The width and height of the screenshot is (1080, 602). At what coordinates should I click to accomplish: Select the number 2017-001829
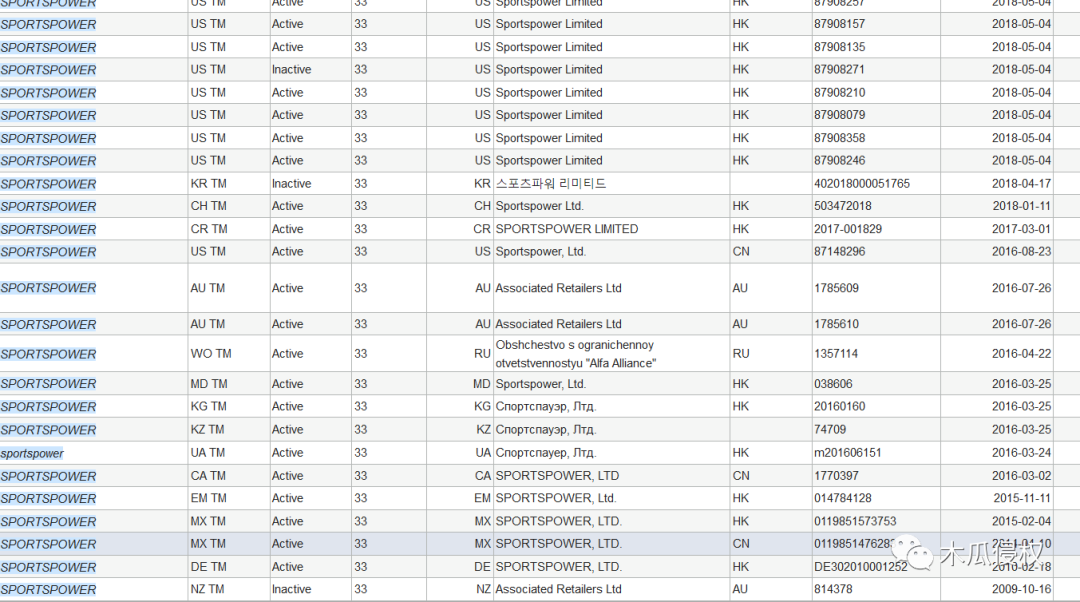pyautogui.click(x=848, y=229)
